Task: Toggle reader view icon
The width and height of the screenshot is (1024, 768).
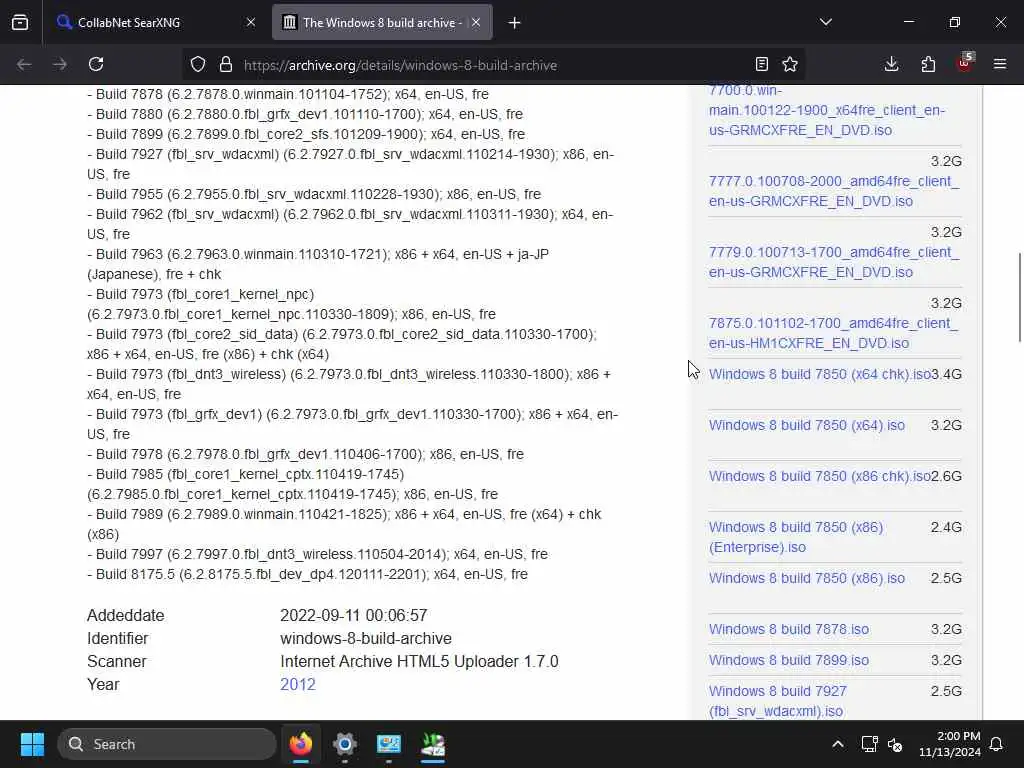Action: pos(761,65)
